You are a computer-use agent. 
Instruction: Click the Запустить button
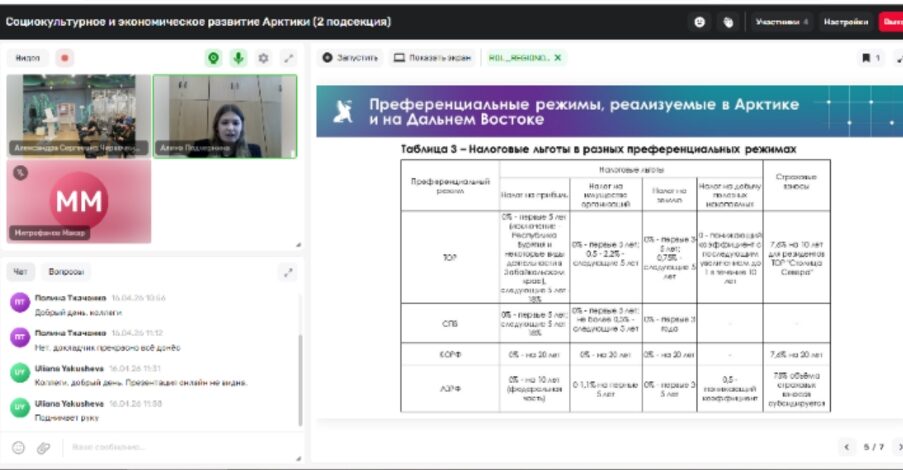click(x=350, y=58)
